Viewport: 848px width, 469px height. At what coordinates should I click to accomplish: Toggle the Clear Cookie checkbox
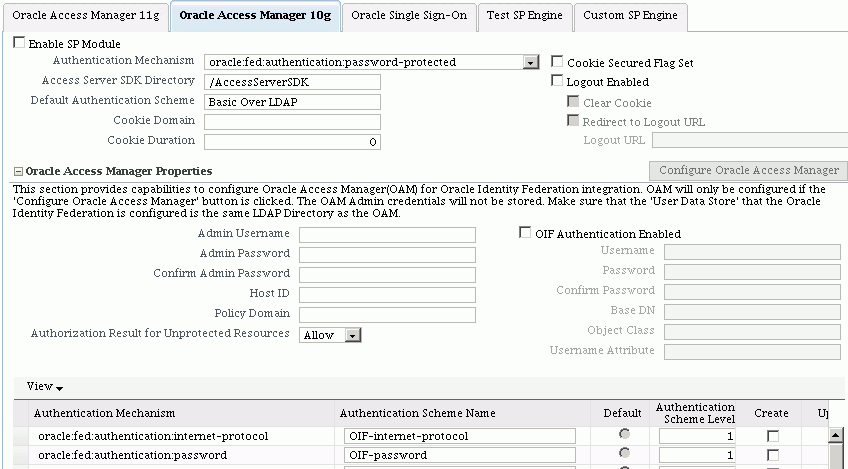573,101
